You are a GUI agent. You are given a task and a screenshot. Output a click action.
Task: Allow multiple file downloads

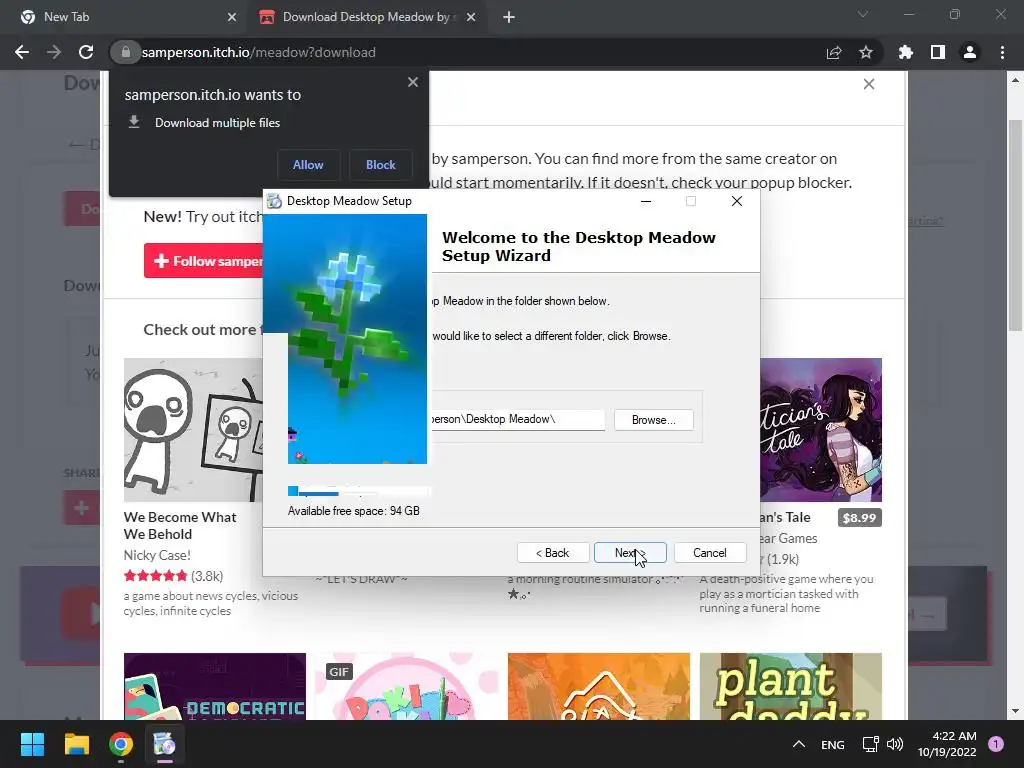[x=308, y=165]
